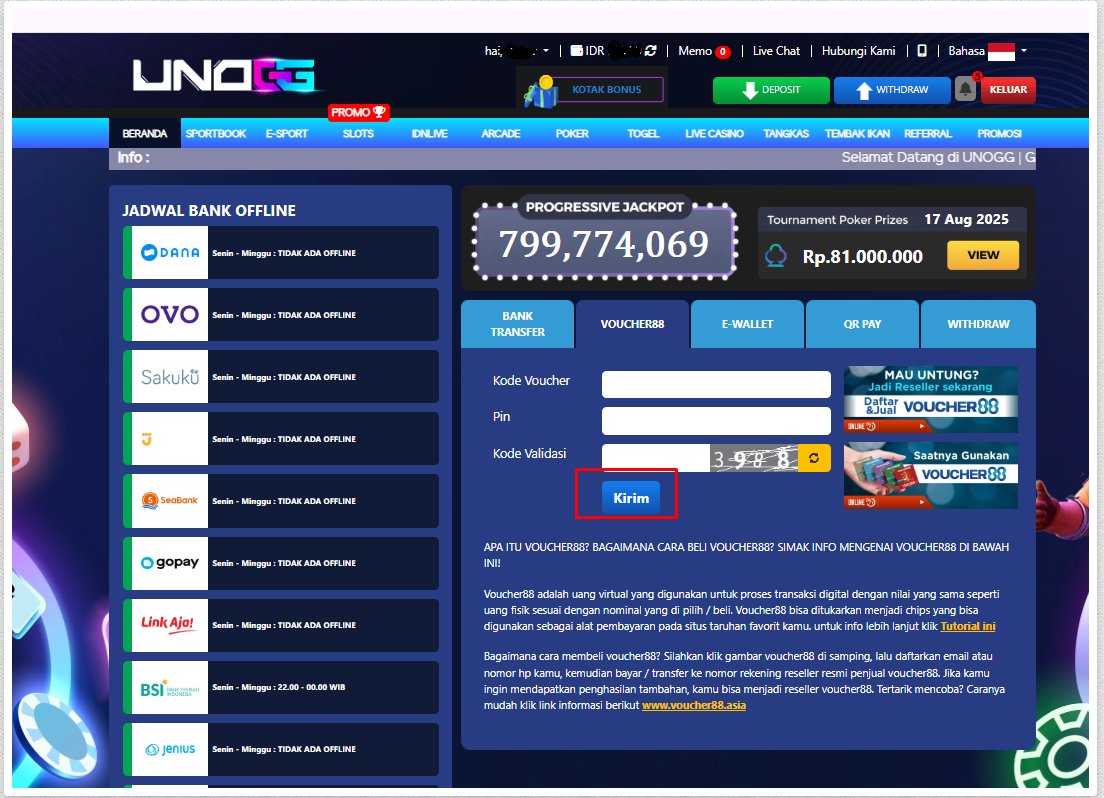Click the poker tournament spade icon
Viewport: 1104px width, 798px height.
(776, 256)
